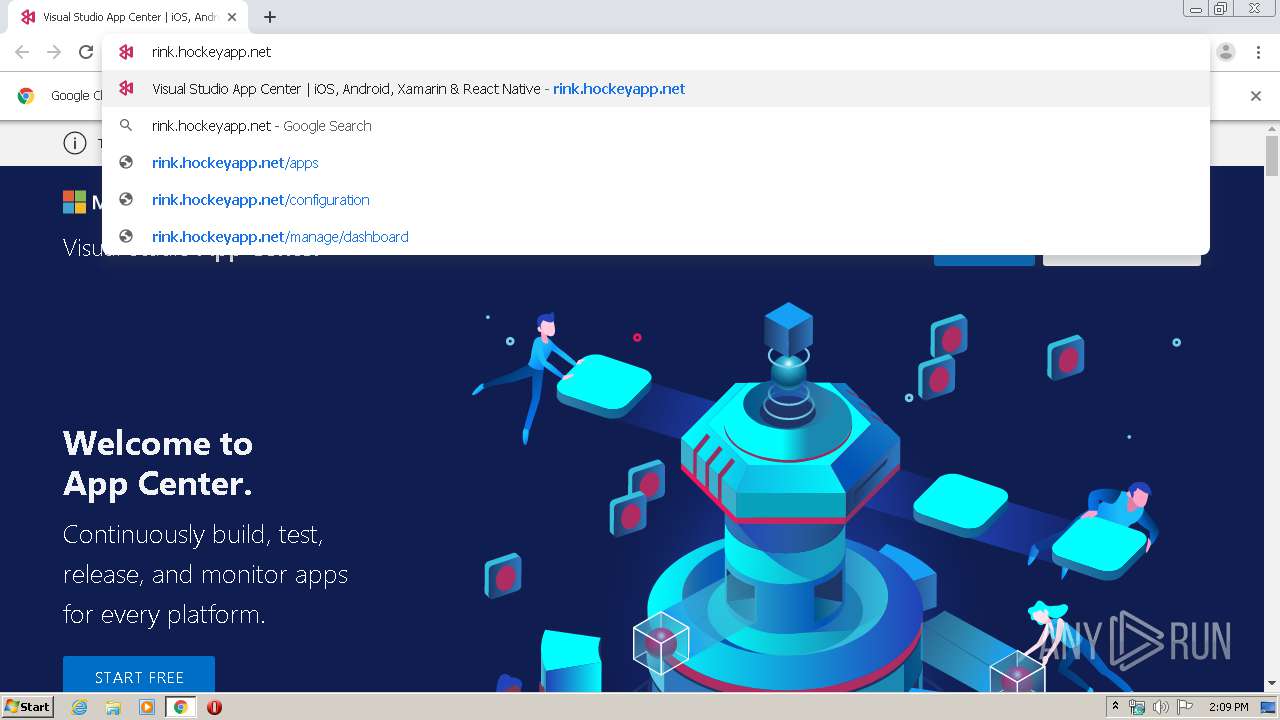The image size is (1280, 720).
Task: Reload the page with the refresh icon
Action: click(86, 52)
